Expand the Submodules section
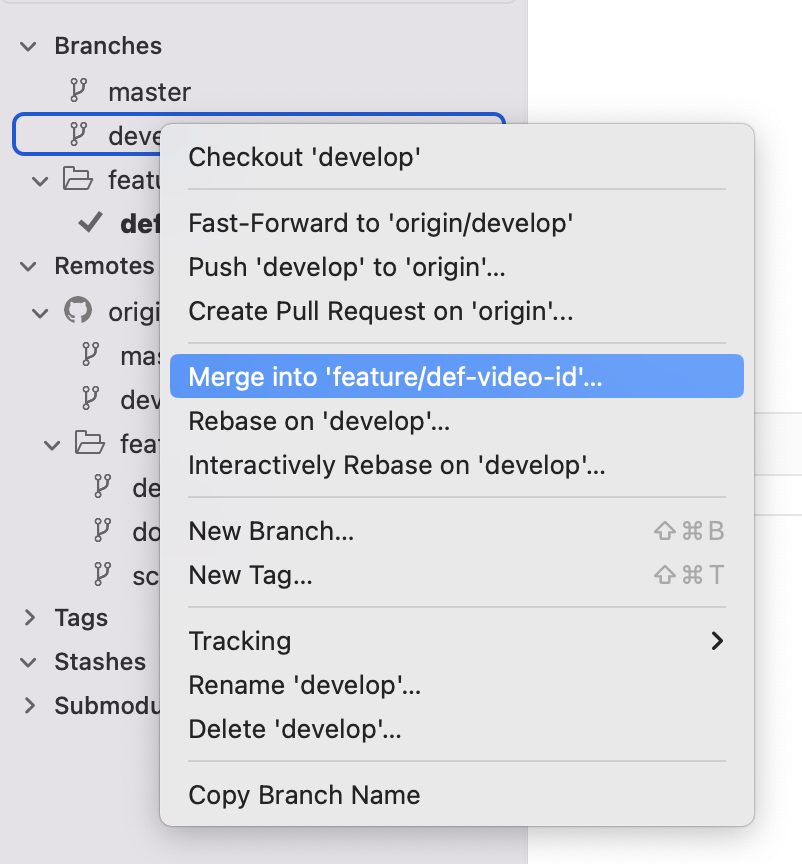The image size is (802, 864). click(x=28, y=706)
